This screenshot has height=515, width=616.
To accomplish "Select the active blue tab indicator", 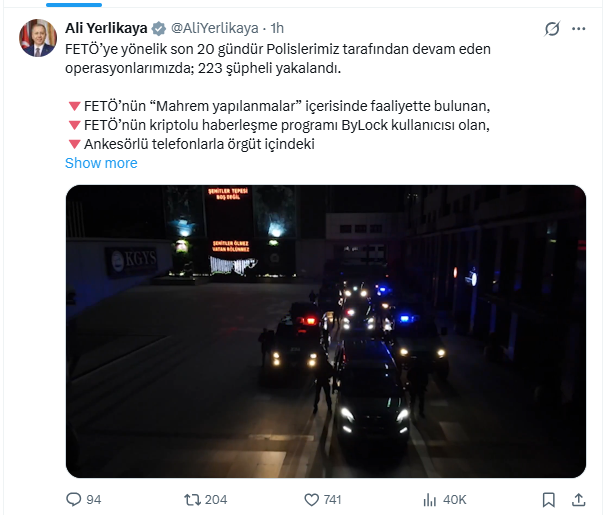I will pyautogui.click(x=74, y=5).
